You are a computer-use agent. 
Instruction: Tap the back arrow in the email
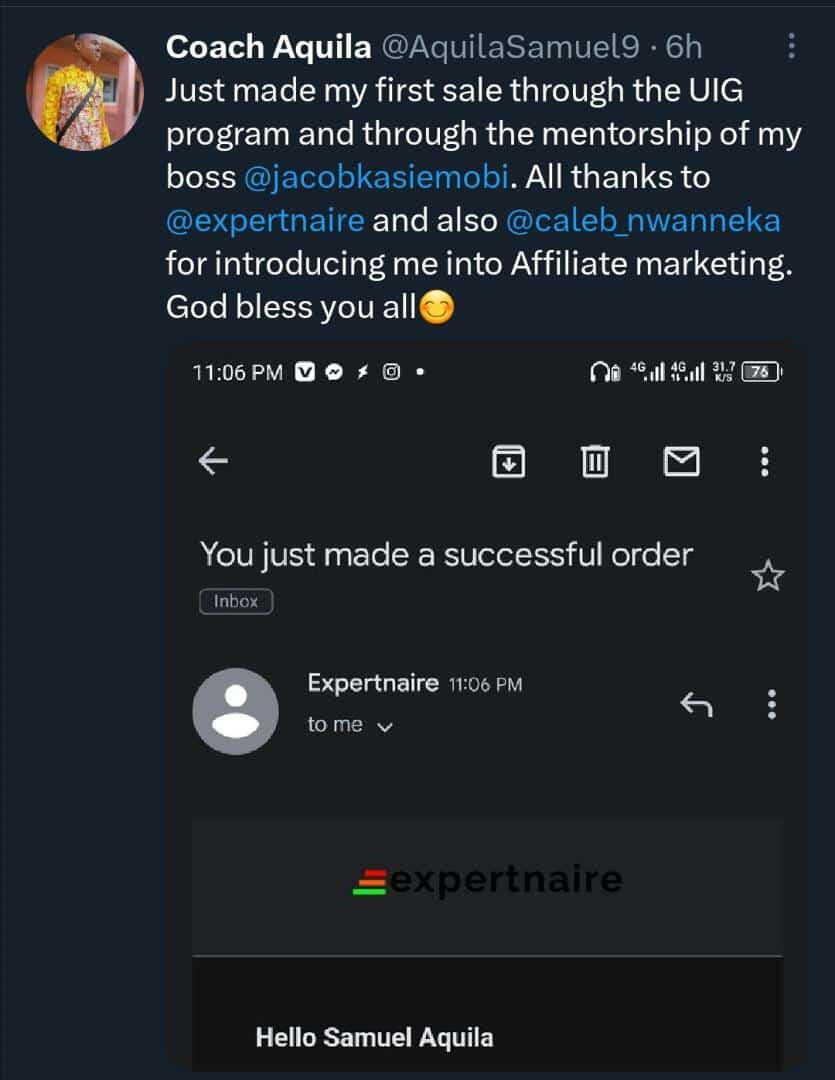[x=213, y=461]
